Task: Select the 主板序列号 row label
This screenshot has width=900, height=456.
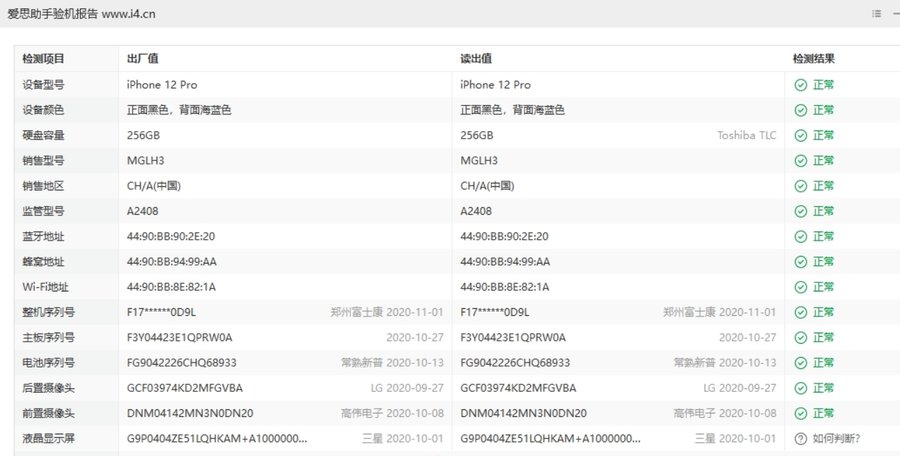Action: click(x=48, y=338)
